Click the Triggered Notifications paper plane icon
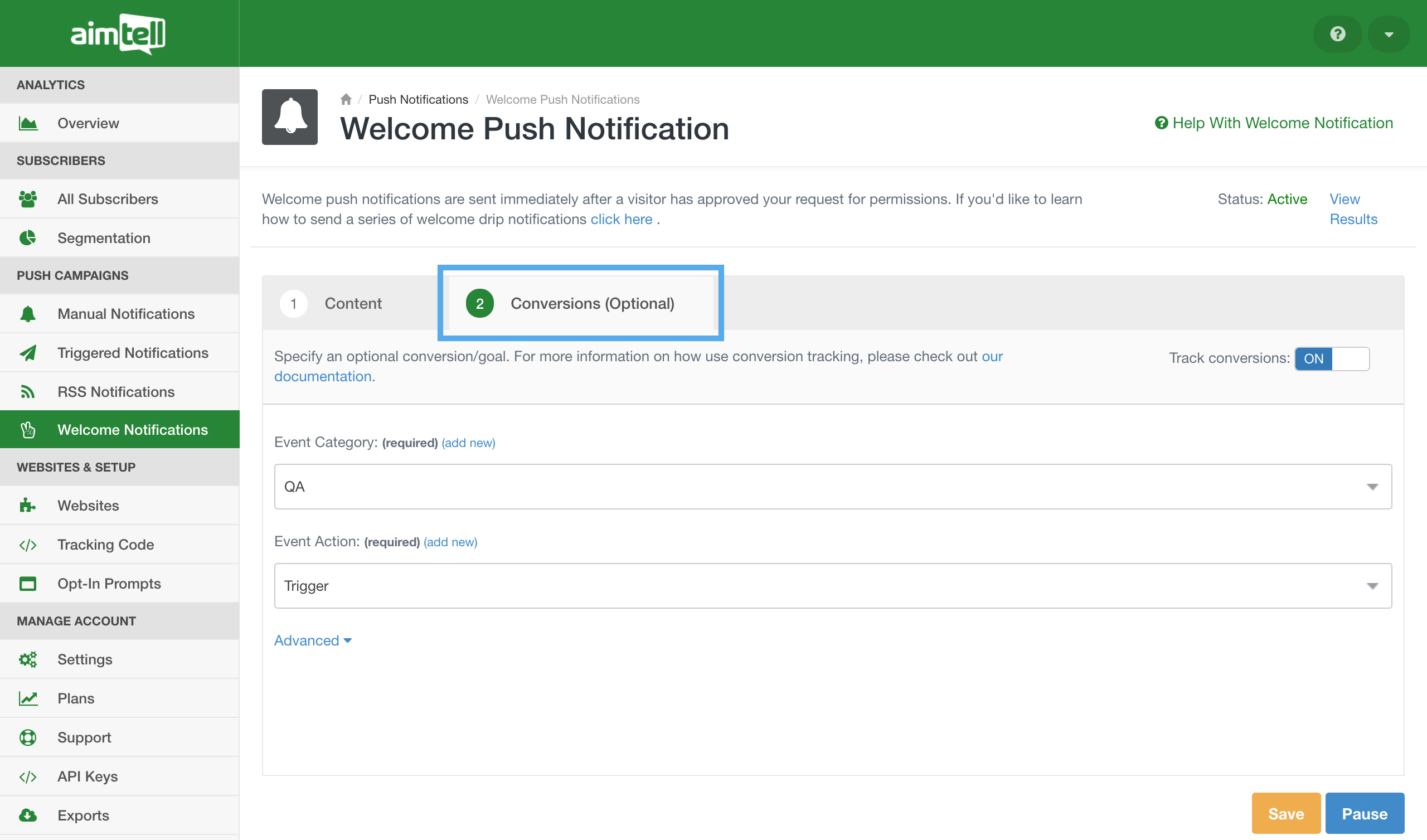 (28, 353)
